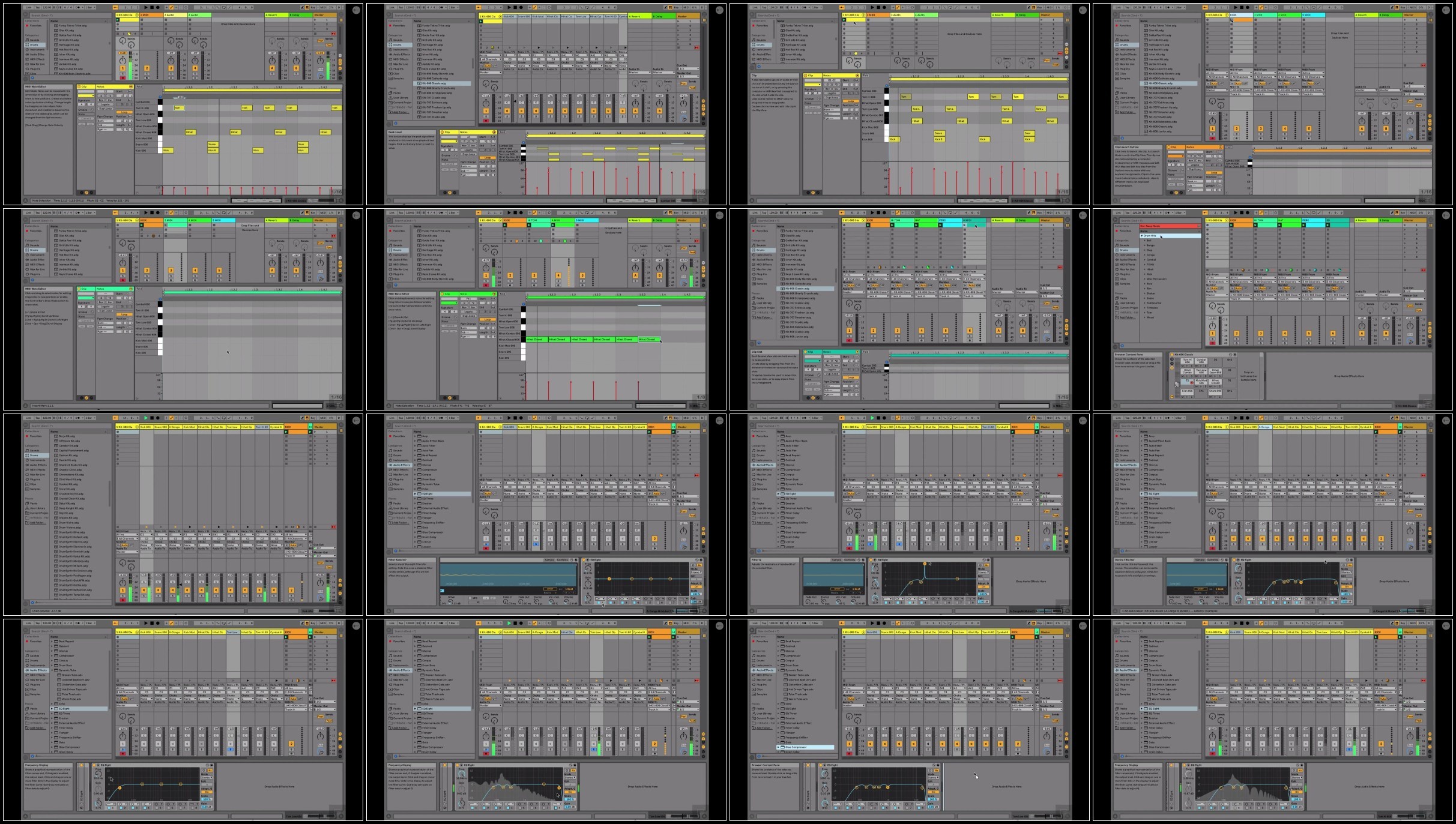
Task: Toggle the Kit-606 Classic drum rack device activator
Action: [x=1172, y=355]
